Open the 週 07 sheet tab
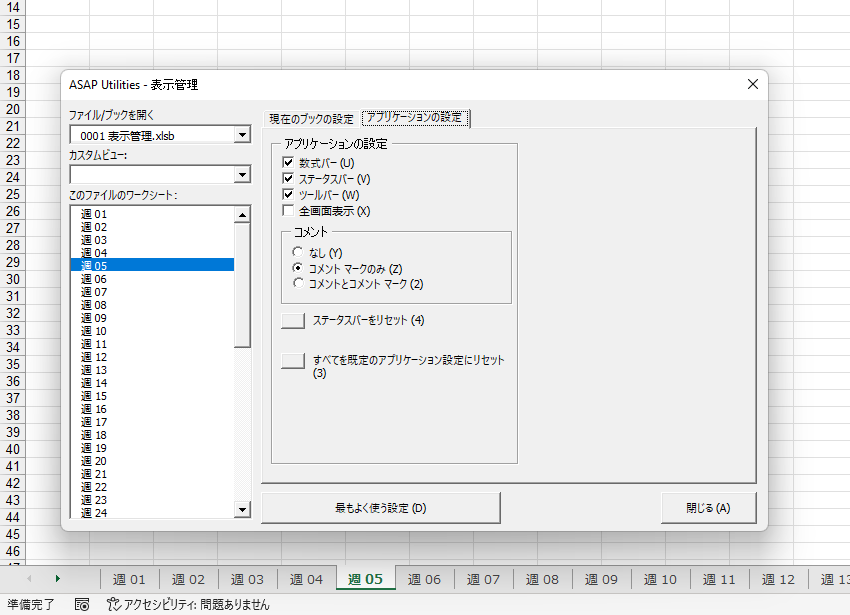 coord(484,579)
